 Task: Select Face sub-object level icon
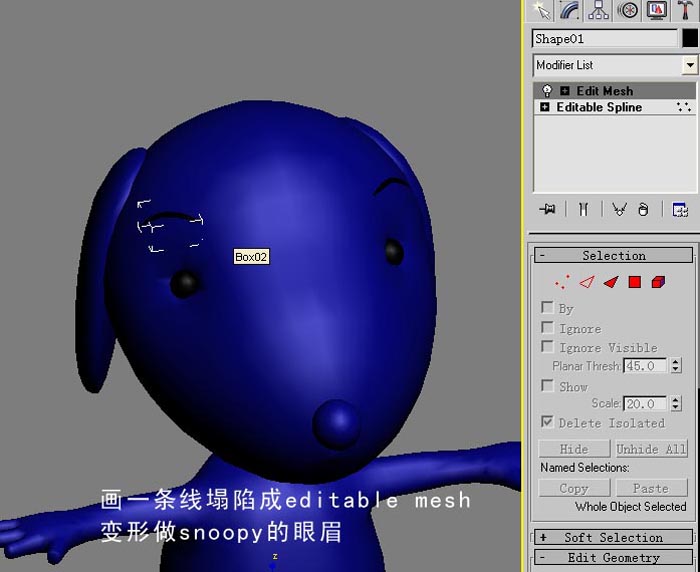pos(610,282)
